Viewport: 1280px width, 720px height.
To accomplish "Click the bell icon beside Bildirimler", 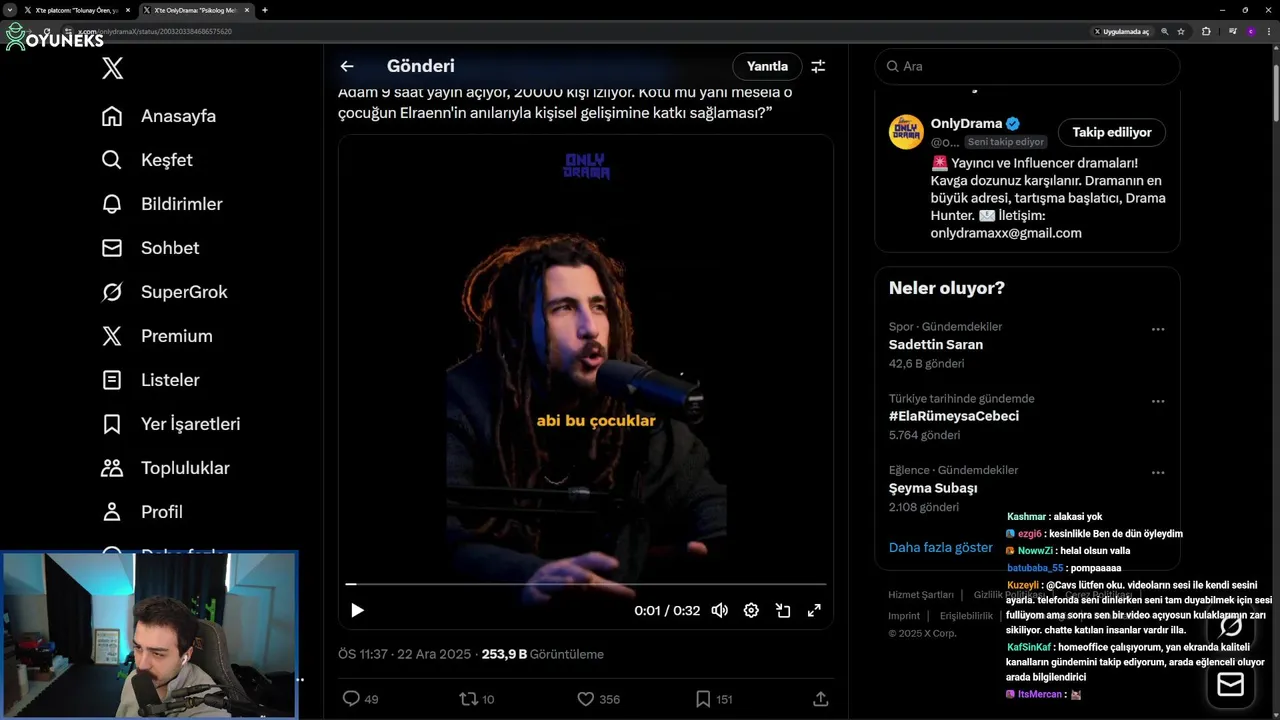I will [x=112, y=204].
